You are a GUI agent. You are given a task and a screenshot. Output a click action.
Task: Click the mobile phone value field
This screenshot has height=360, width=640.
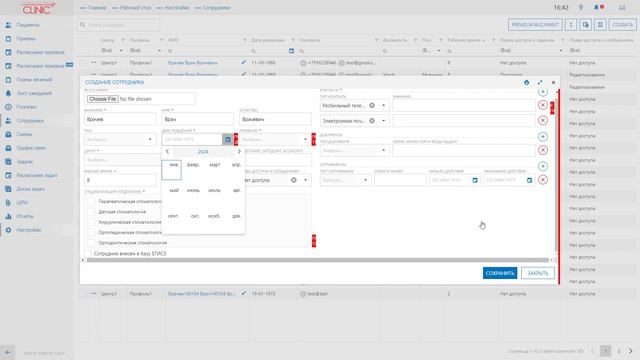click(x=464, y=105)
